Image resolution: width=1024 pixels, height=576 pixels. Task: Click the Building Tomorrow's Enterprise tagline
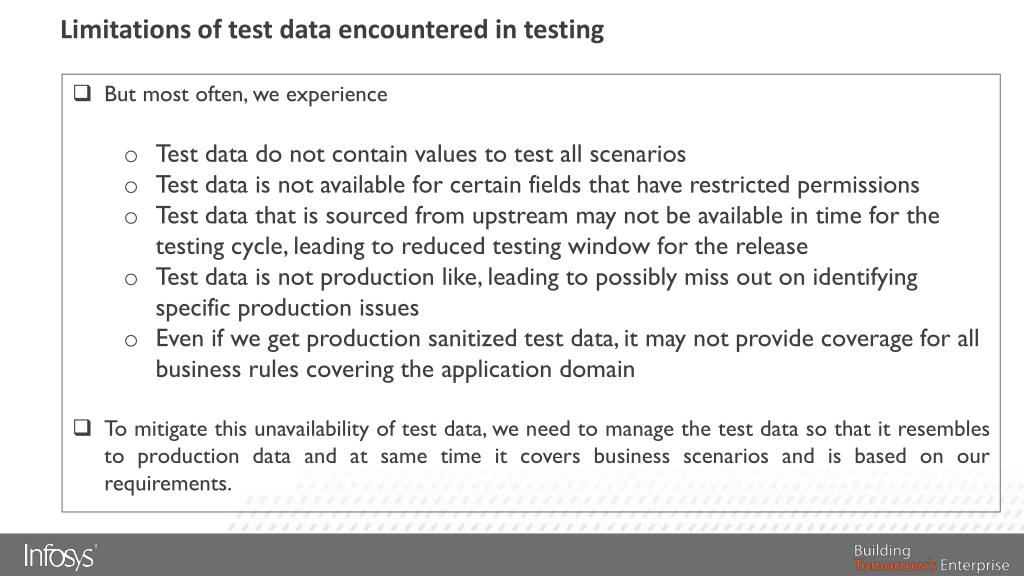click(x=931, y=558)
